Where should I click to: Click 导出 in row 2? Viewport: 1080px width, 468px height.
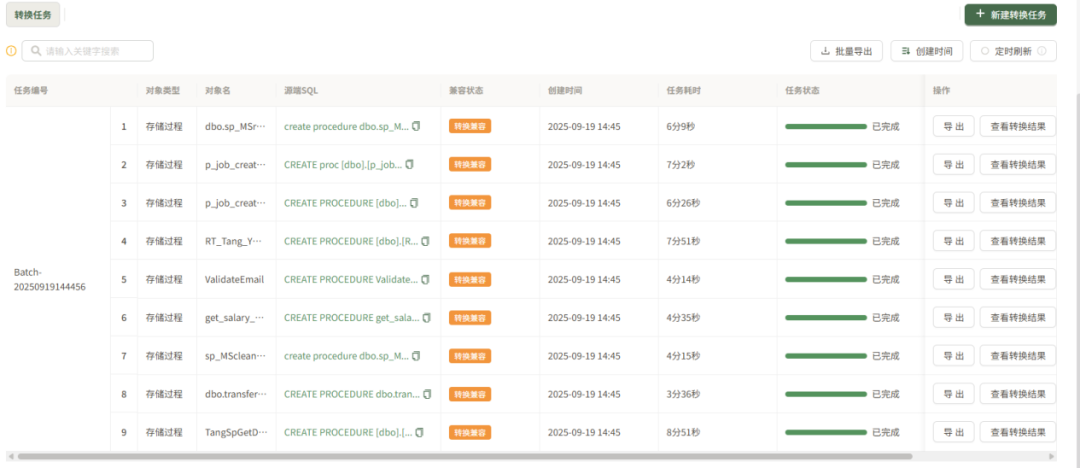point(953,165)
